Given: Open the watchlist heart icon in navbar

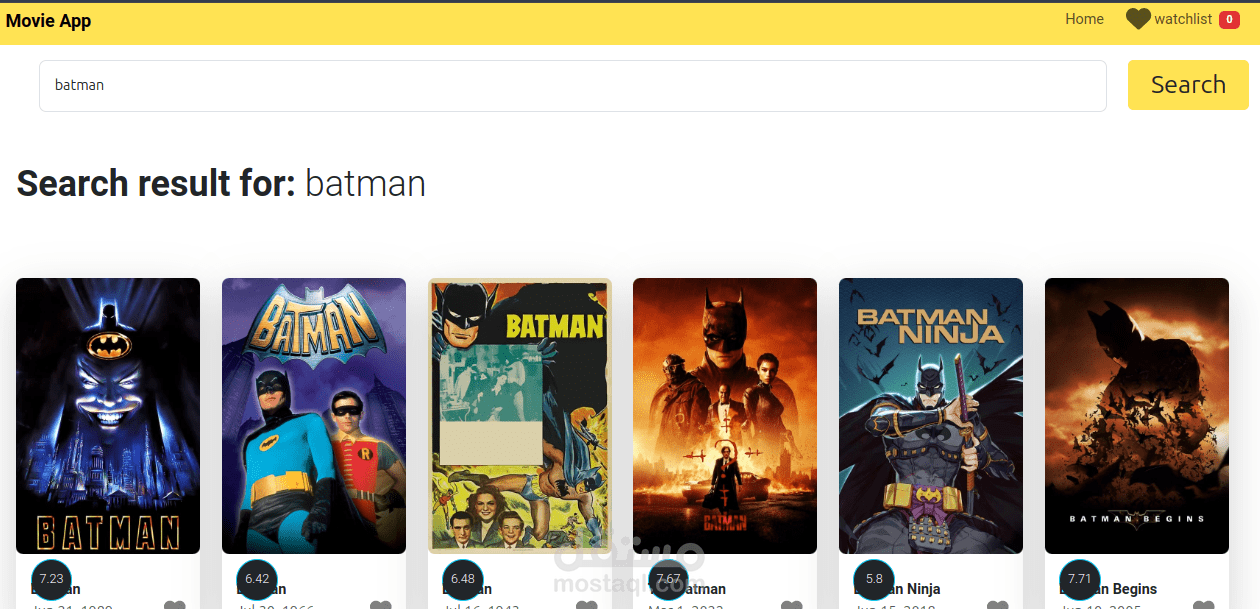Looking at the screenshot, I should coord(1138,19).
